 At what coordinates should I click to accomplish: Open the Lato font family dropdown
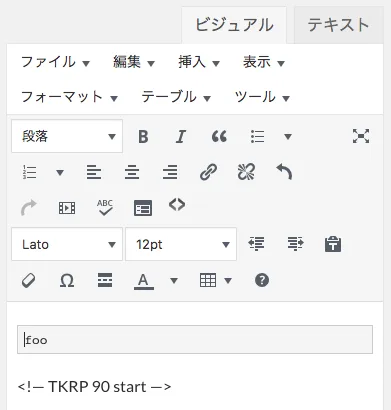[67, 244]
